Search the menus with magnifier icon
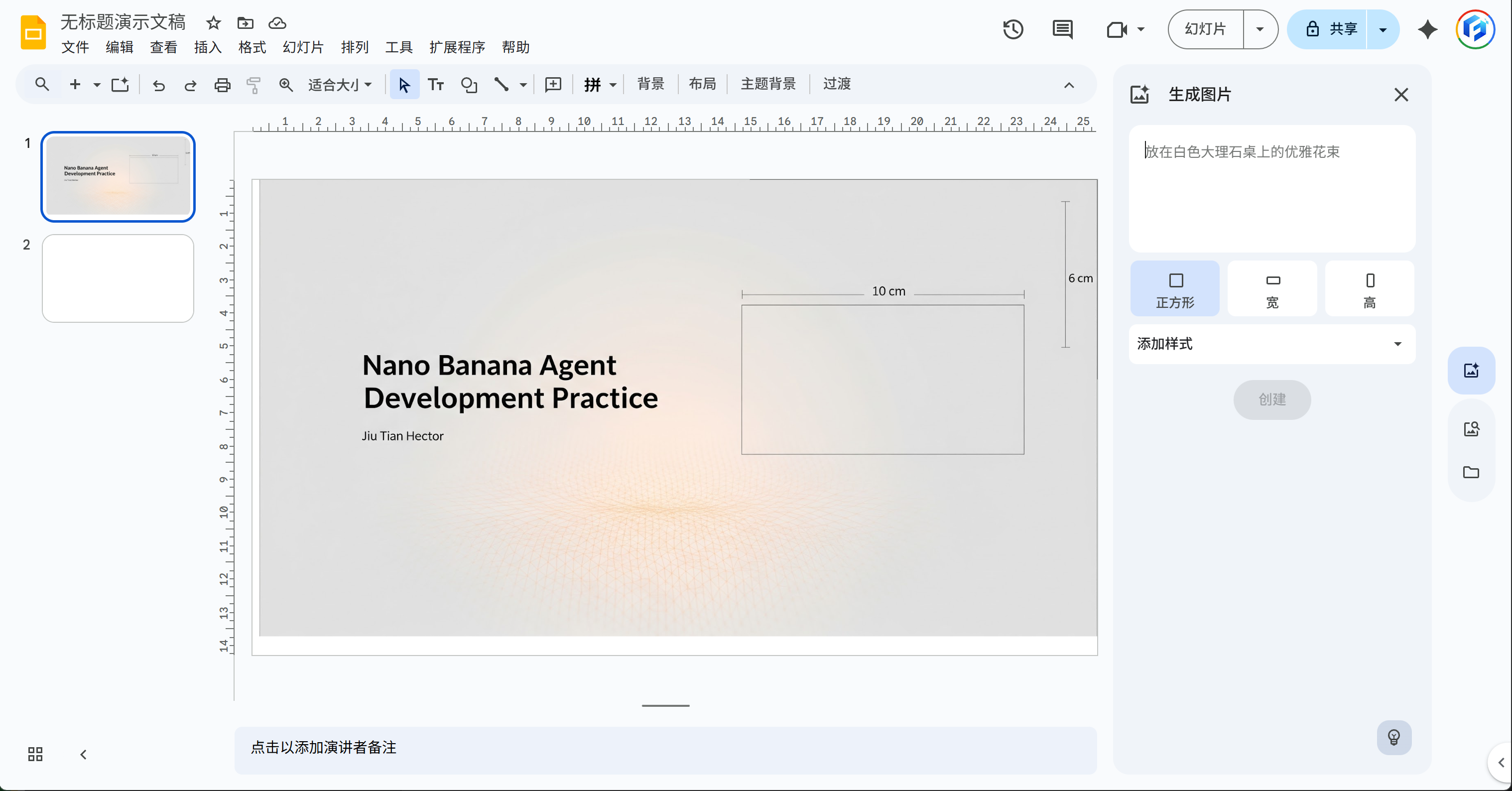 pos(42,85)
